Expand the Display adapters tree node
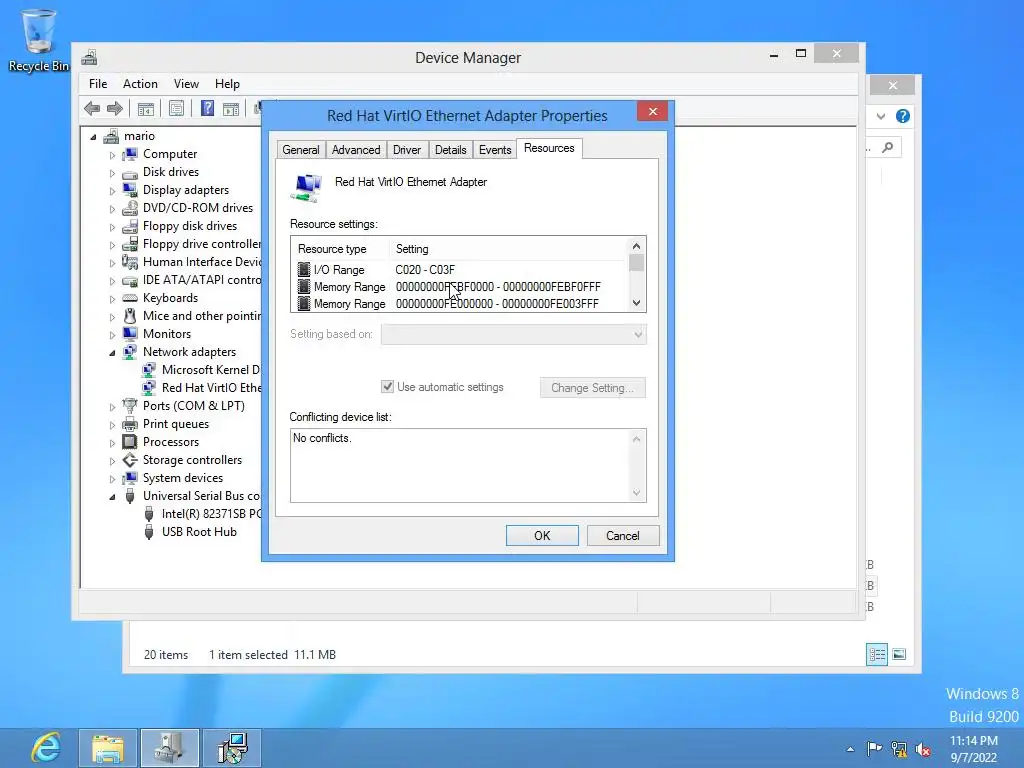This screenshot has height=768, width=1024. point(112,191)
